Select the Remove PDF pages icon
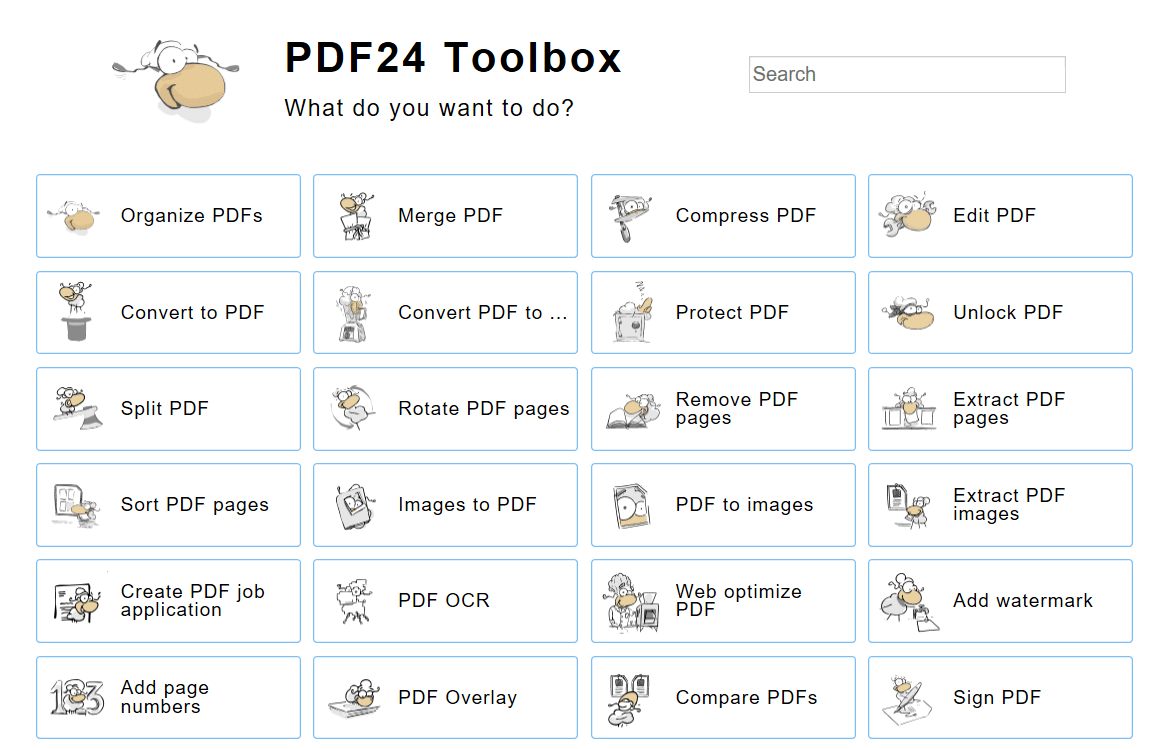The image size is (1158, 749). point(633,411)
